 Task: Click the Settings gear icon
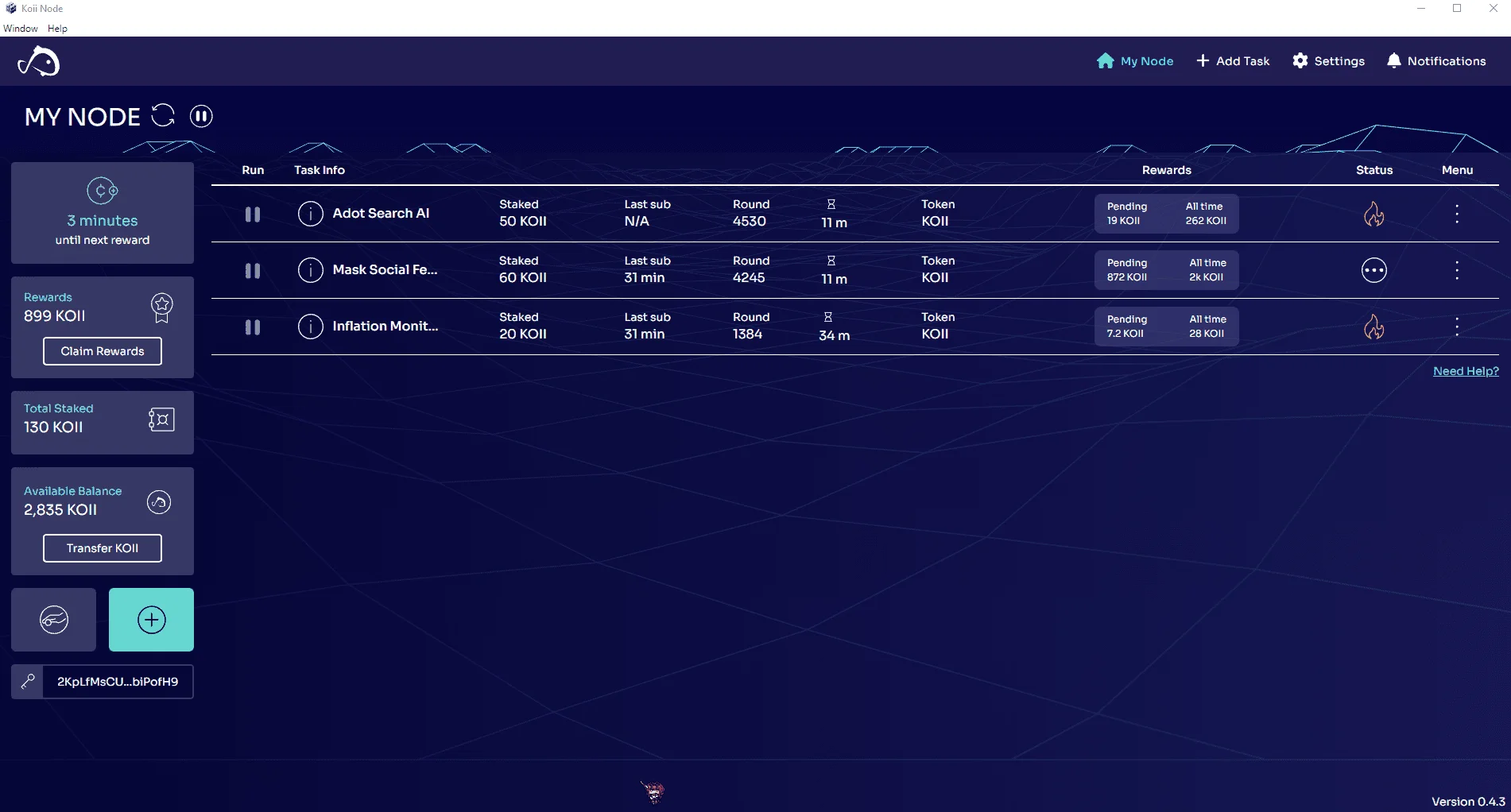[x=1300, y=61]
